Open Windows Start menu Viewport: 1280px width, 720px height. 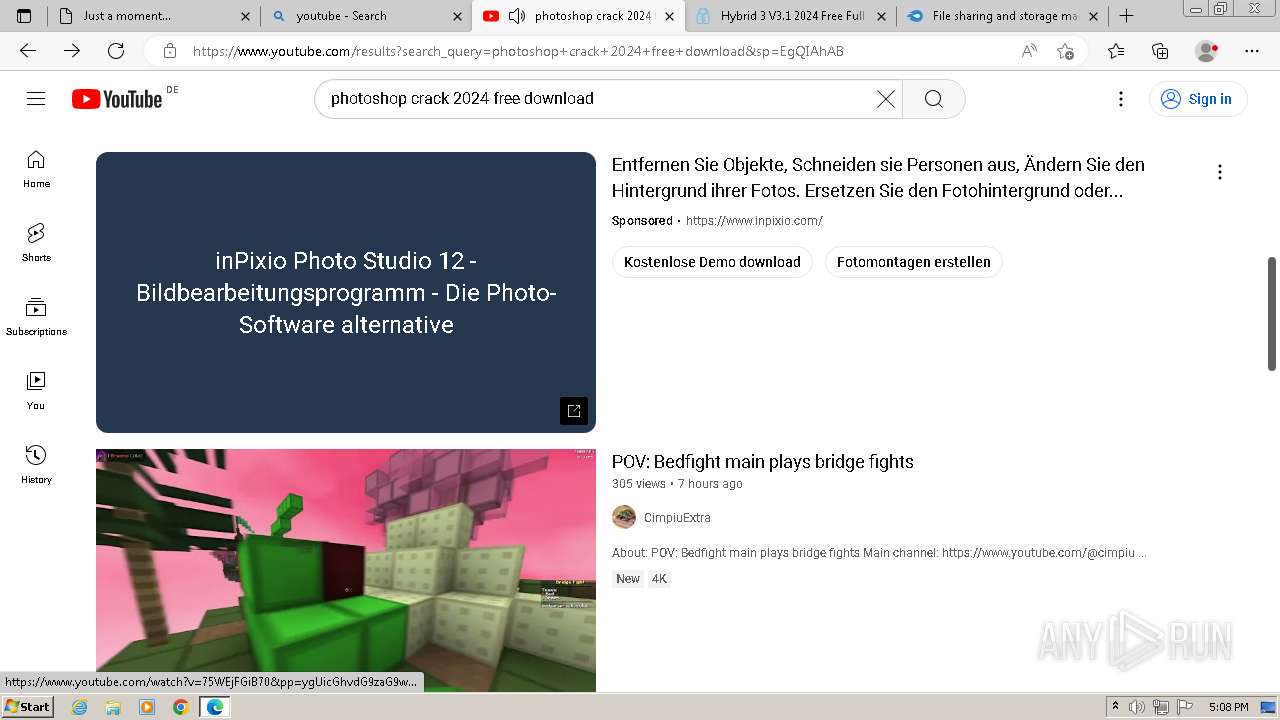[27, 707]
